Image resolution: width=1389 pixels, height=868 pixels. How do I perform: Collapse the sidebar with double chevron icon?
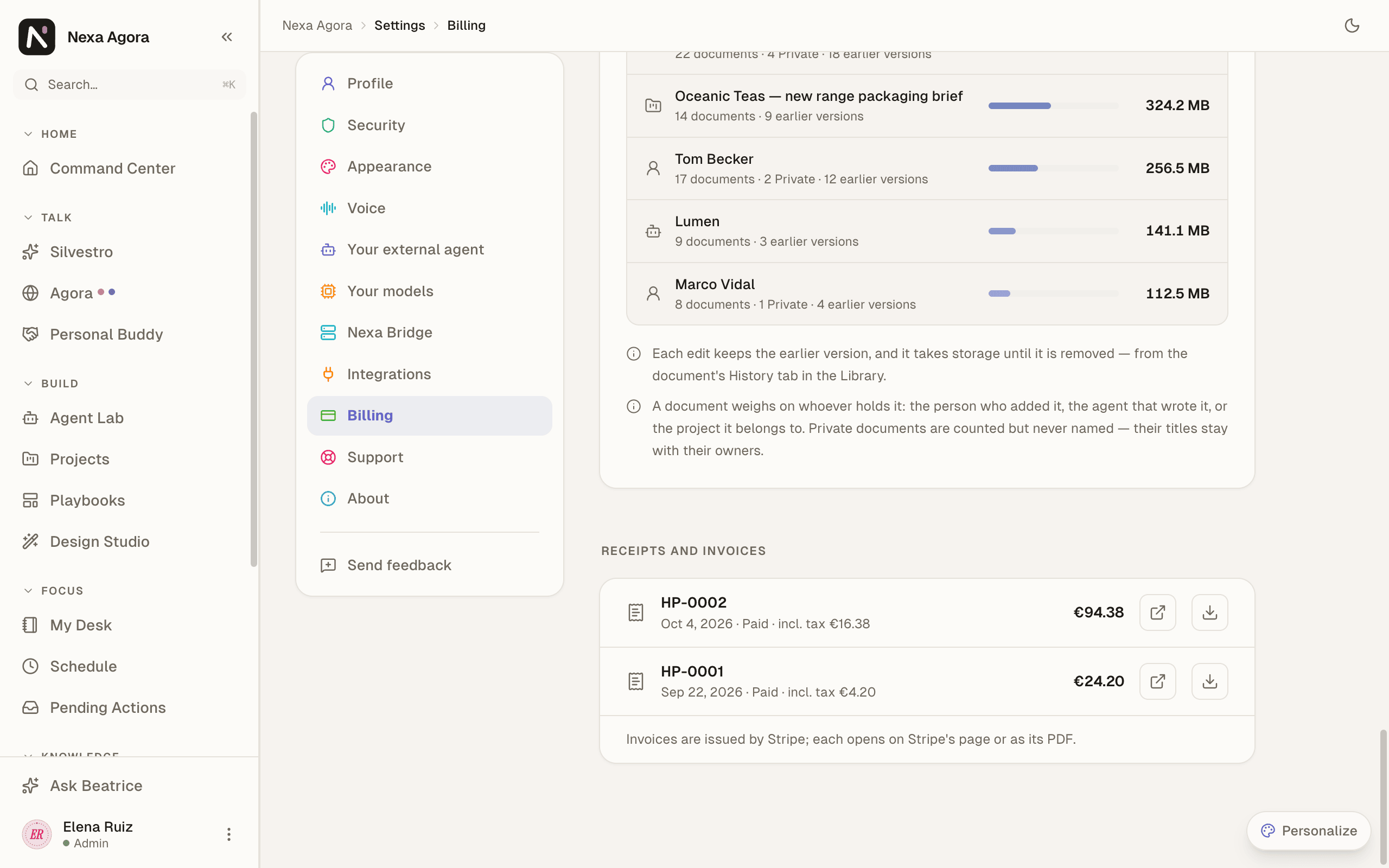227,37
